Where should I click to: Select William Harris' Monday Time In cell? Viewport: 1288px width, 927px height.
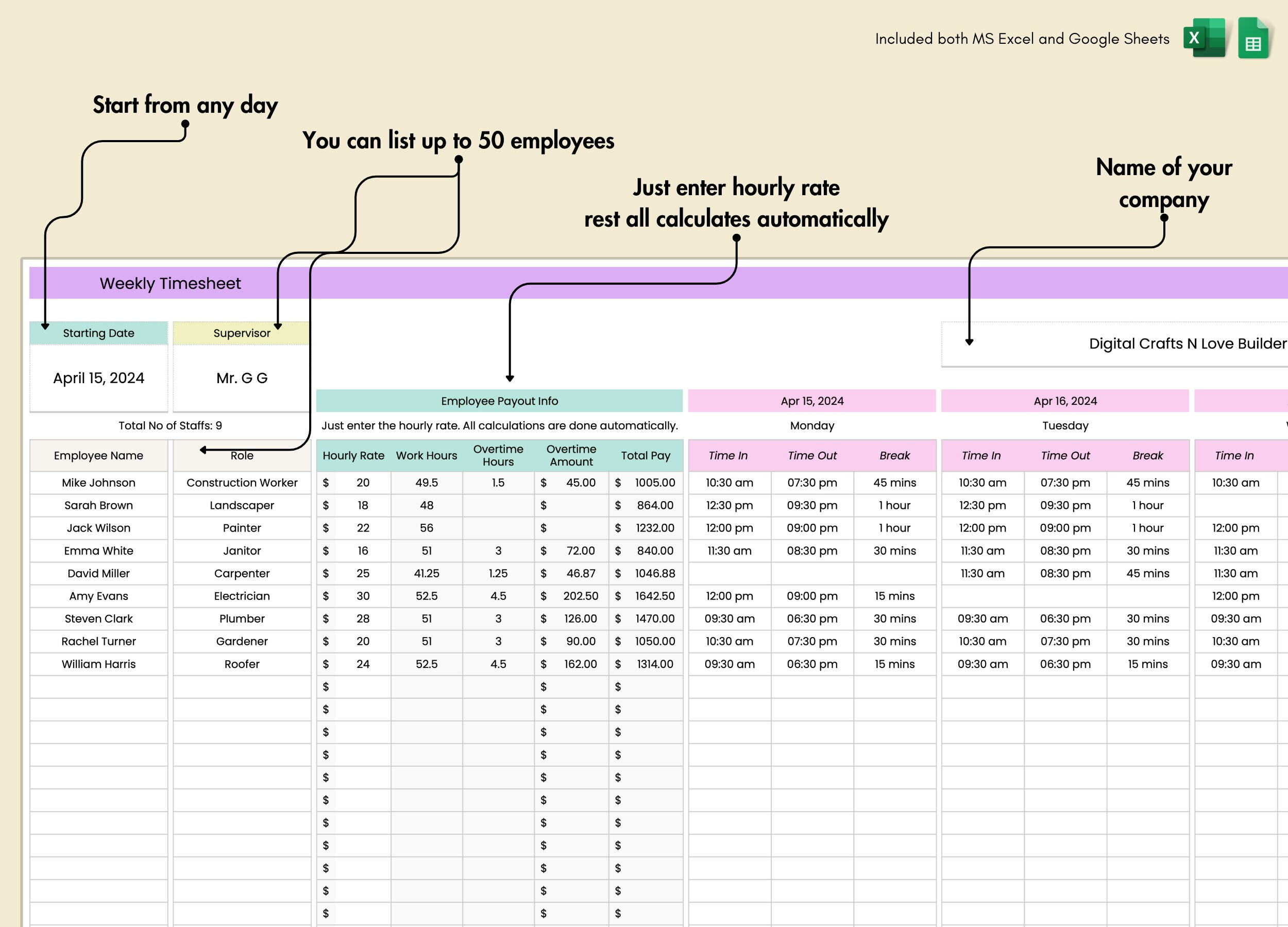coord(728,664)
